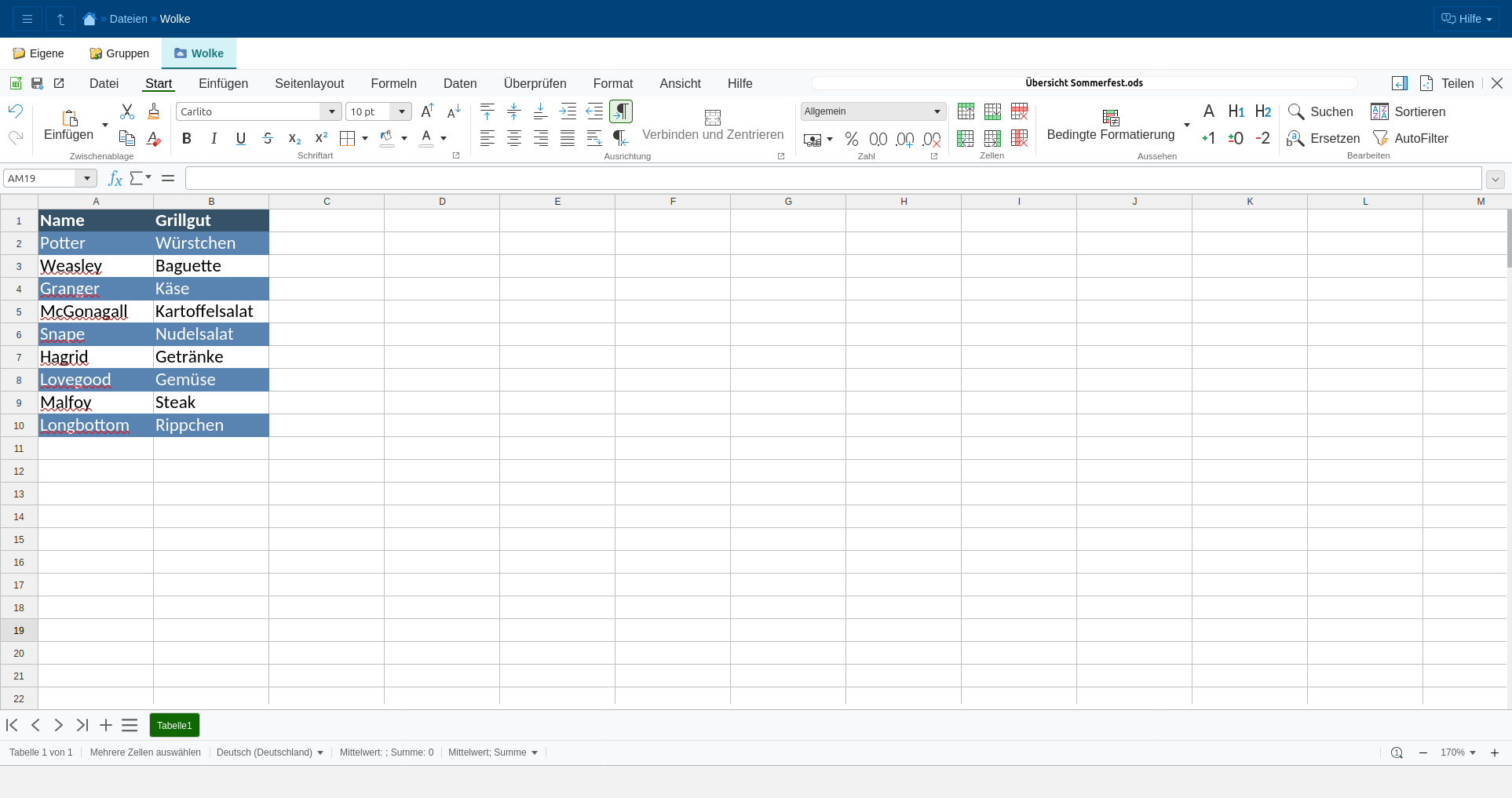Viewport: 1512px width, 798px height.
Task: Select the Clone Formatting paintbrush icon
Action: [154, 111]
